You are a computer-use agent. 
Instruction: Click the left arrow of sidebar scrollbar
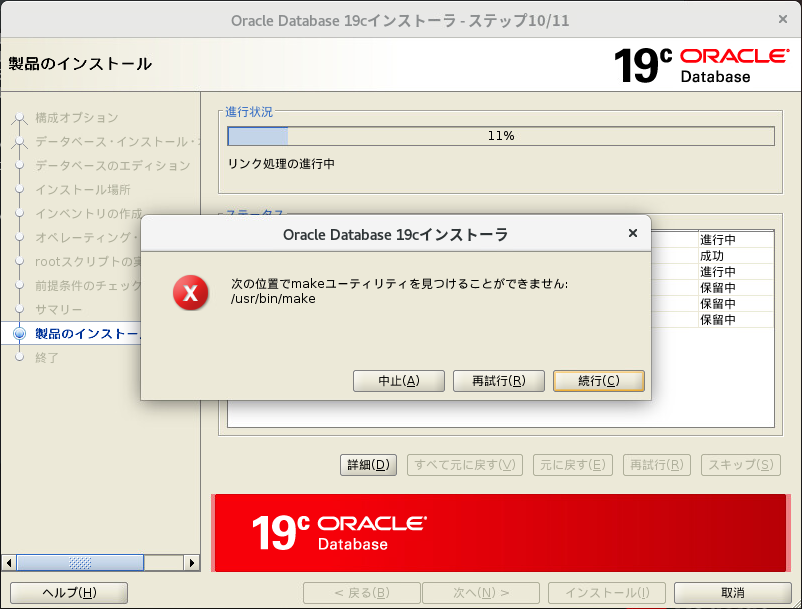tap(9, 563)
